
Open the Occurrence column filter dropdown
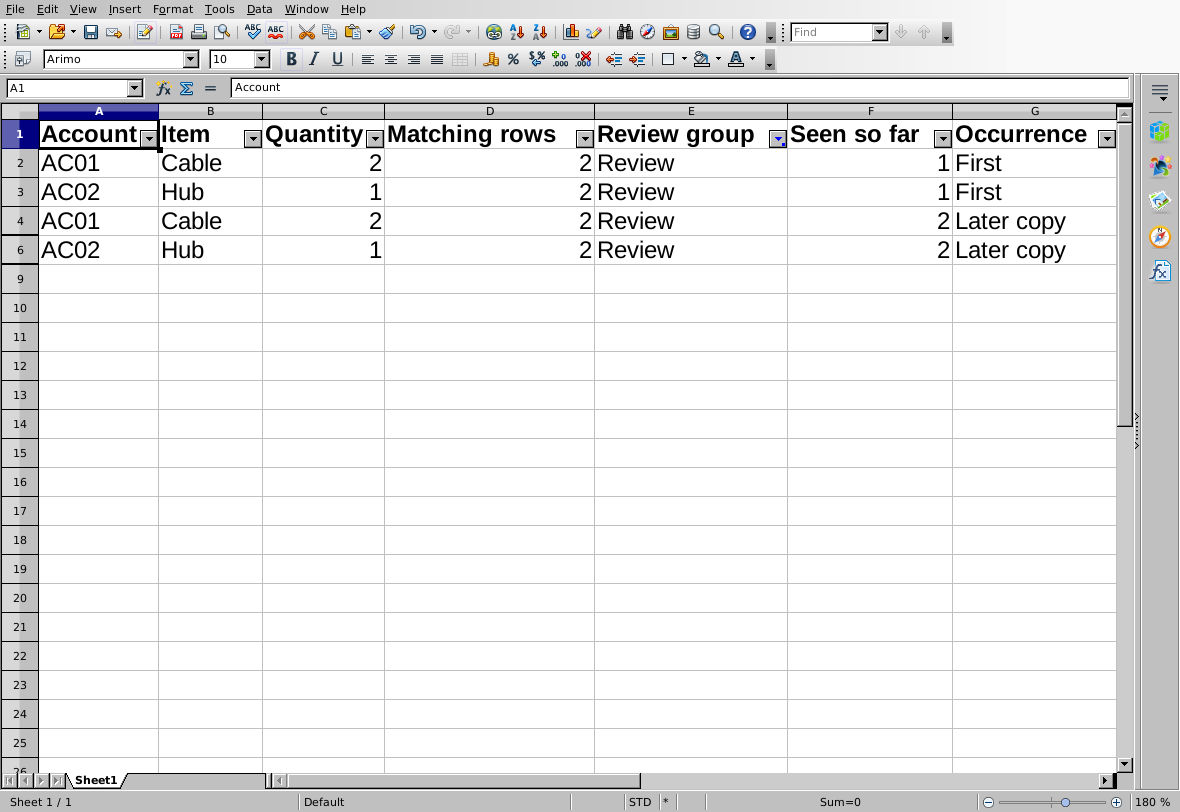tap(1107, 138)
